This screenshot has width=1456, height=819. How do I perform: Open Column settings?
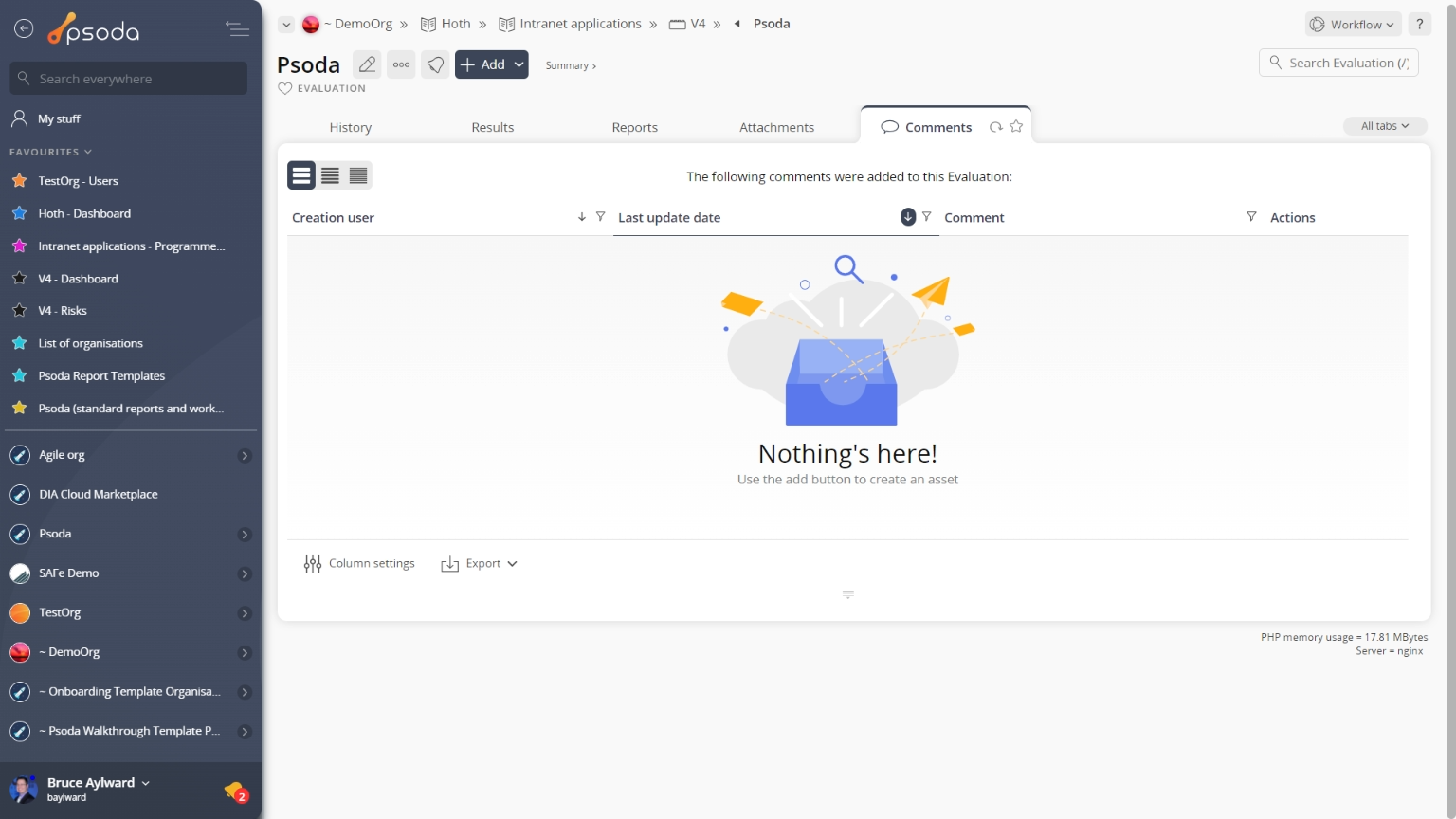coord(359,564)
